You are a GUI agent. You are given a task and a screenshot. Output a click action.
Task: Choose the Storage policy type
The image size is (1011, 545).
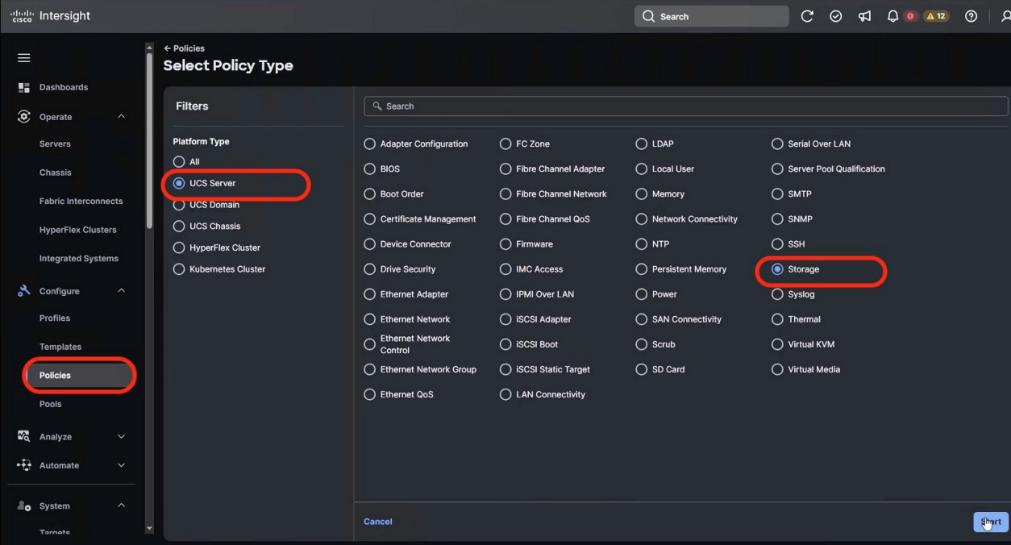[777, 269]
